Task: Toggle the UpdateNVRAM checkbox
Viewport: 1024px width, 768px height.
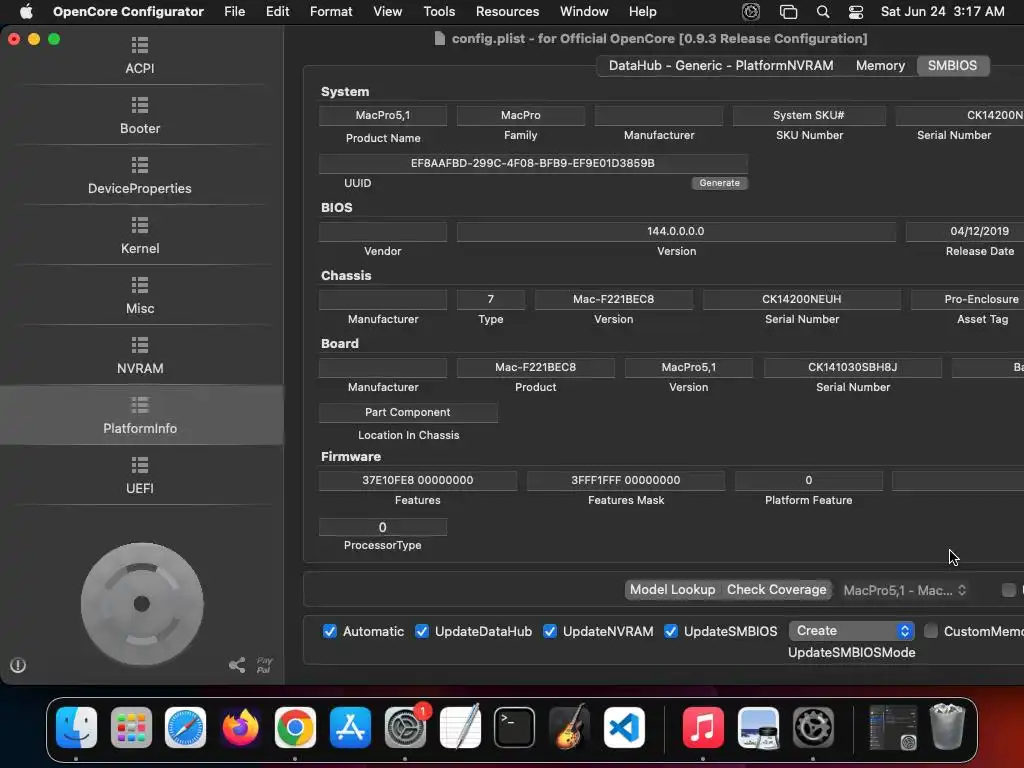Action: [x=550, y=631]
